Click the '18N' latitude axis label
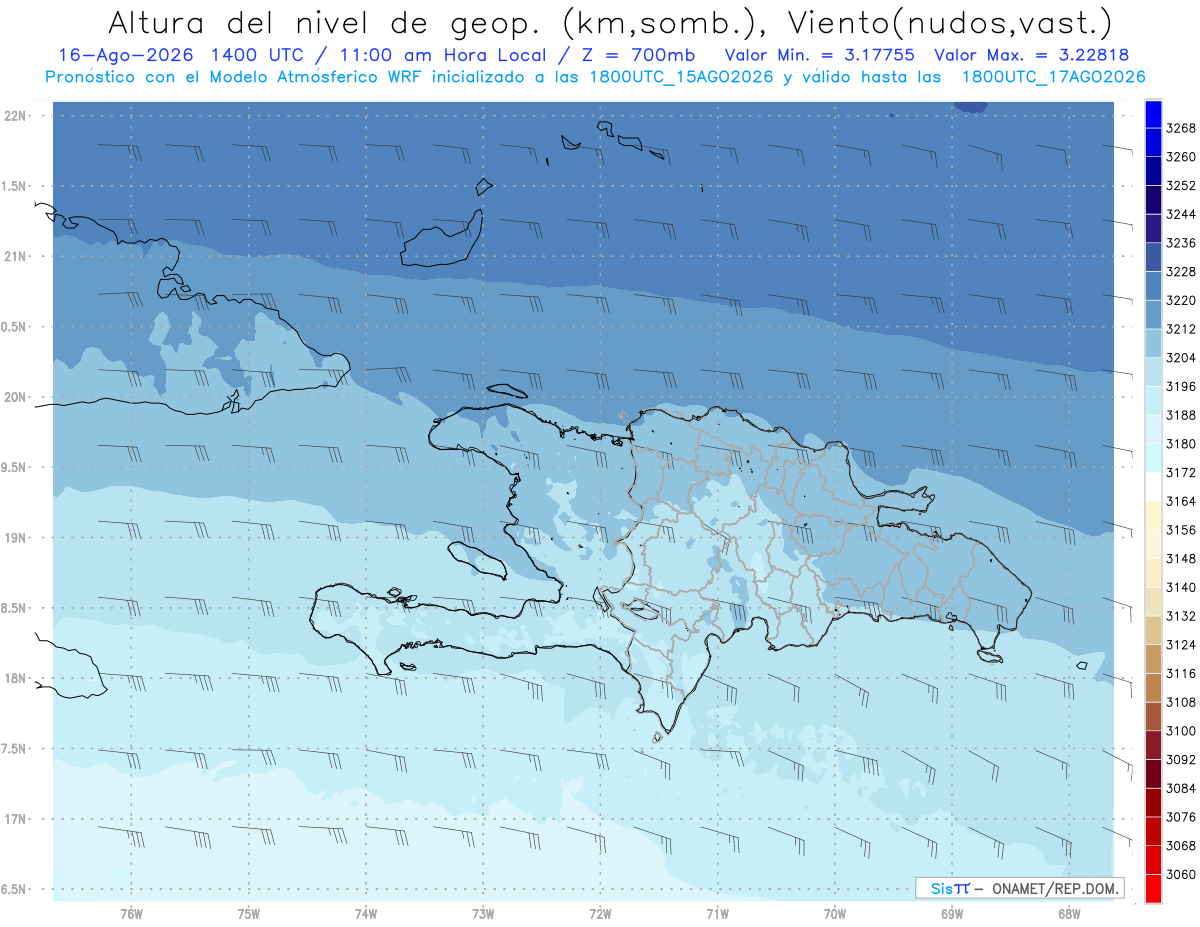The image size is (1200, 927). 17,678
